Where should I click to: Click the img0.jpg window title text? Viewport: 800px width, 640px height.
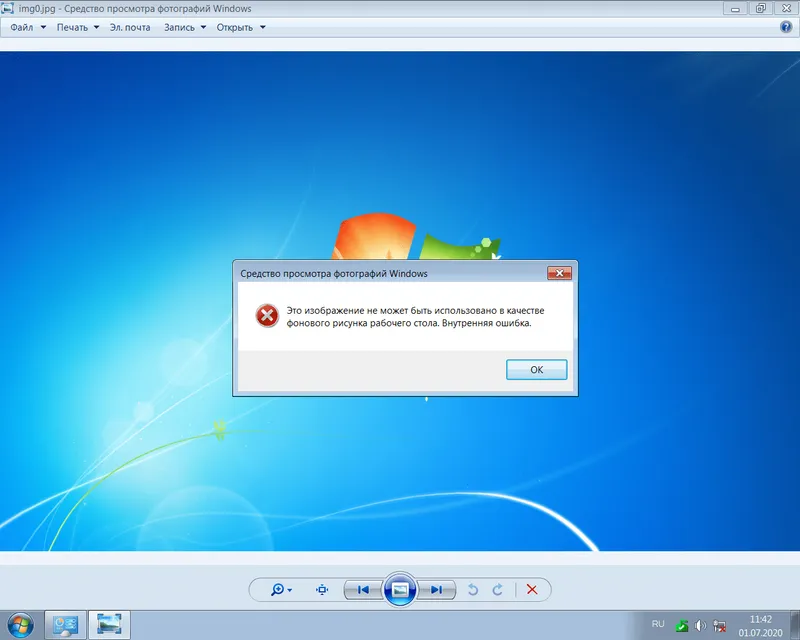click(x=135, y=9)
